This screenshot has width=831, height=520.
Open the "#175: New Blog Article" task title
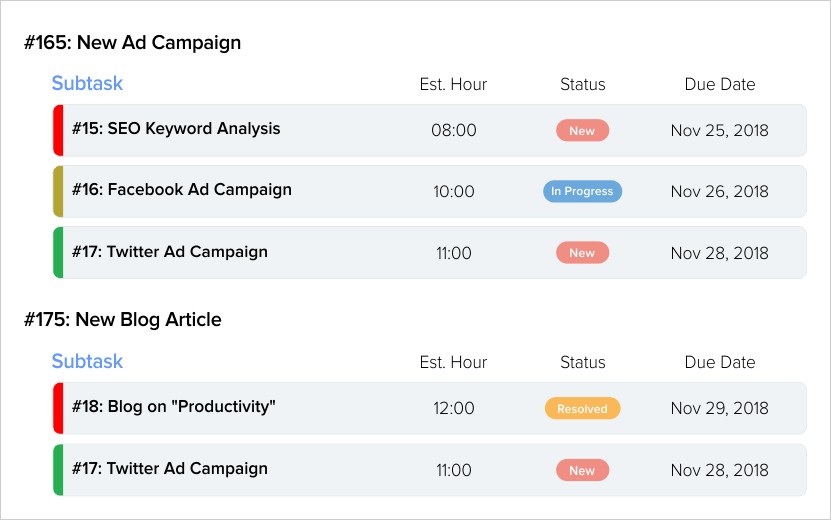point(123,320)
